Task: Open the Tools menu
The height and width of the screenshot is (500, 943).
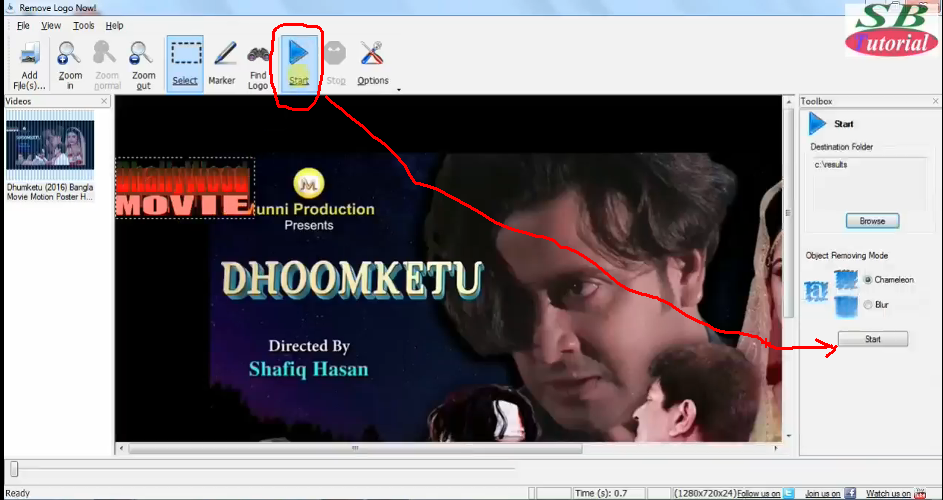Action: 84,25
